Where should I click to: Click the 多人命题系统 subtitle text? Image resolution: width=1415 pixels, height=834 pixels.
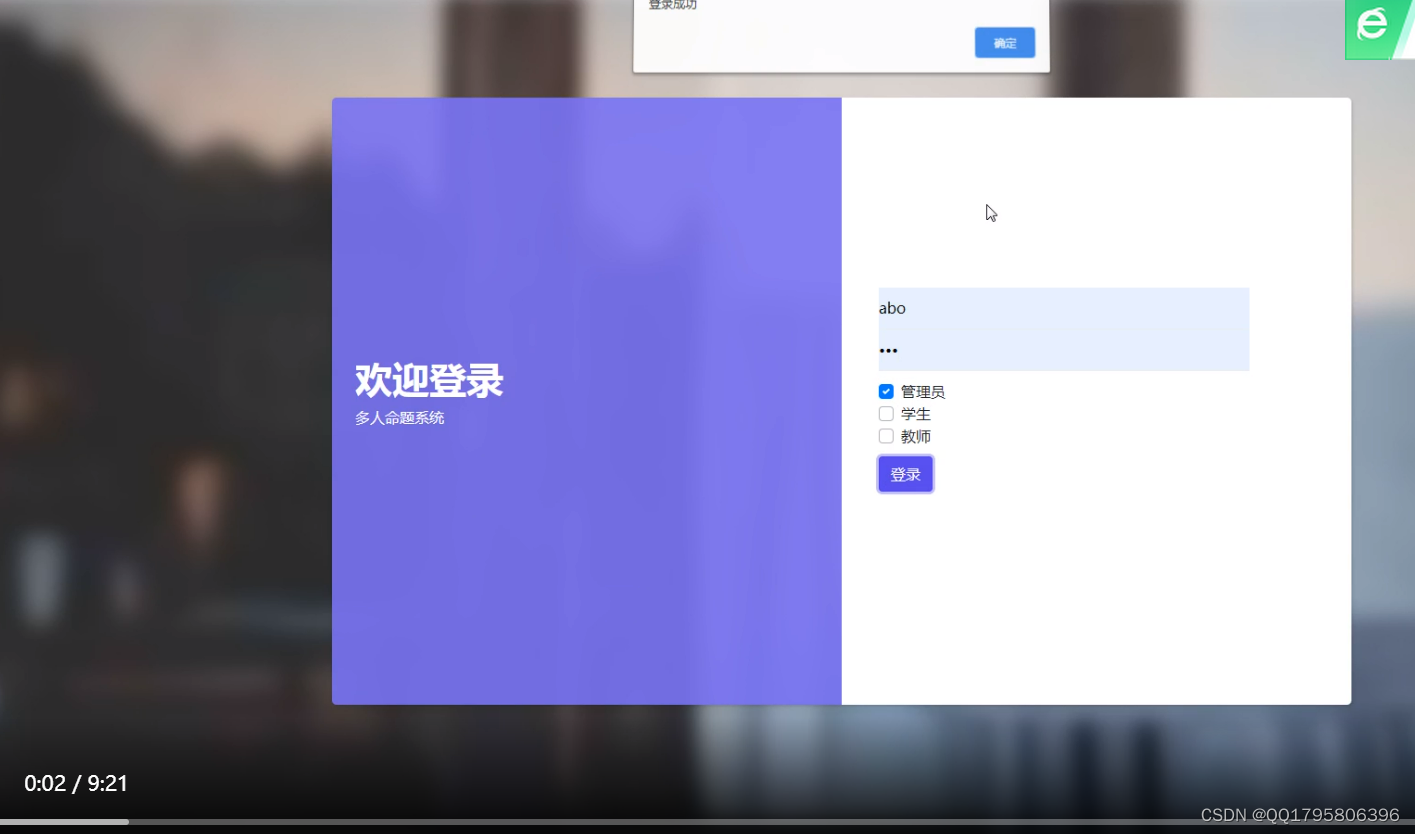click(399, 418)
